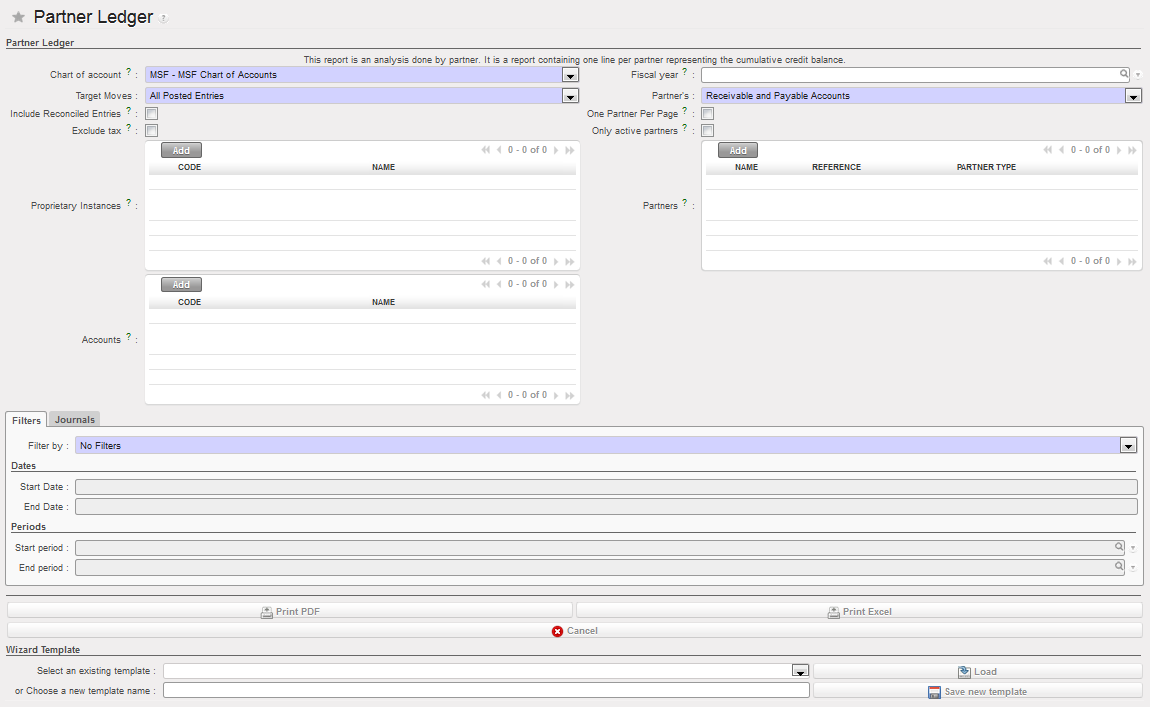The height and width of the screenshot is (707, 1150).
Task: Click the help question mark beside Exclude tax
Action: pyautogui.click(x=129, y=129)
